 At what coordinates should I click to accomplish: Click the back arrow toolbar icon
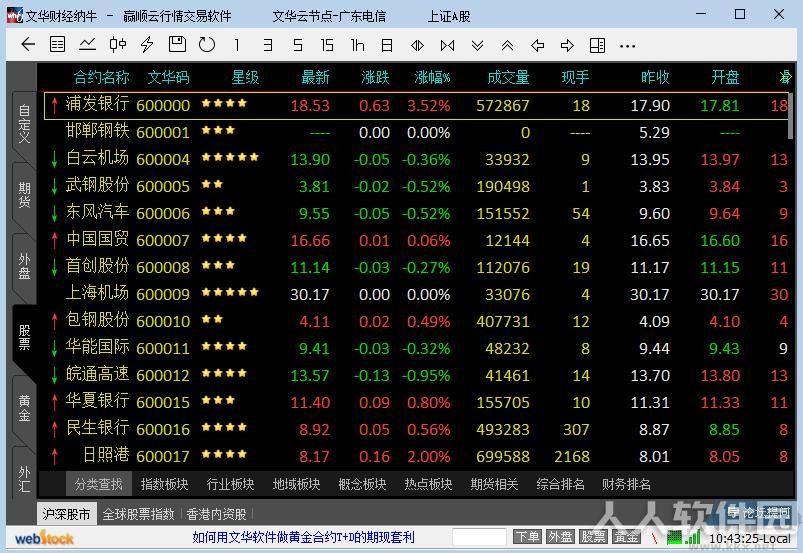point(28,45)
